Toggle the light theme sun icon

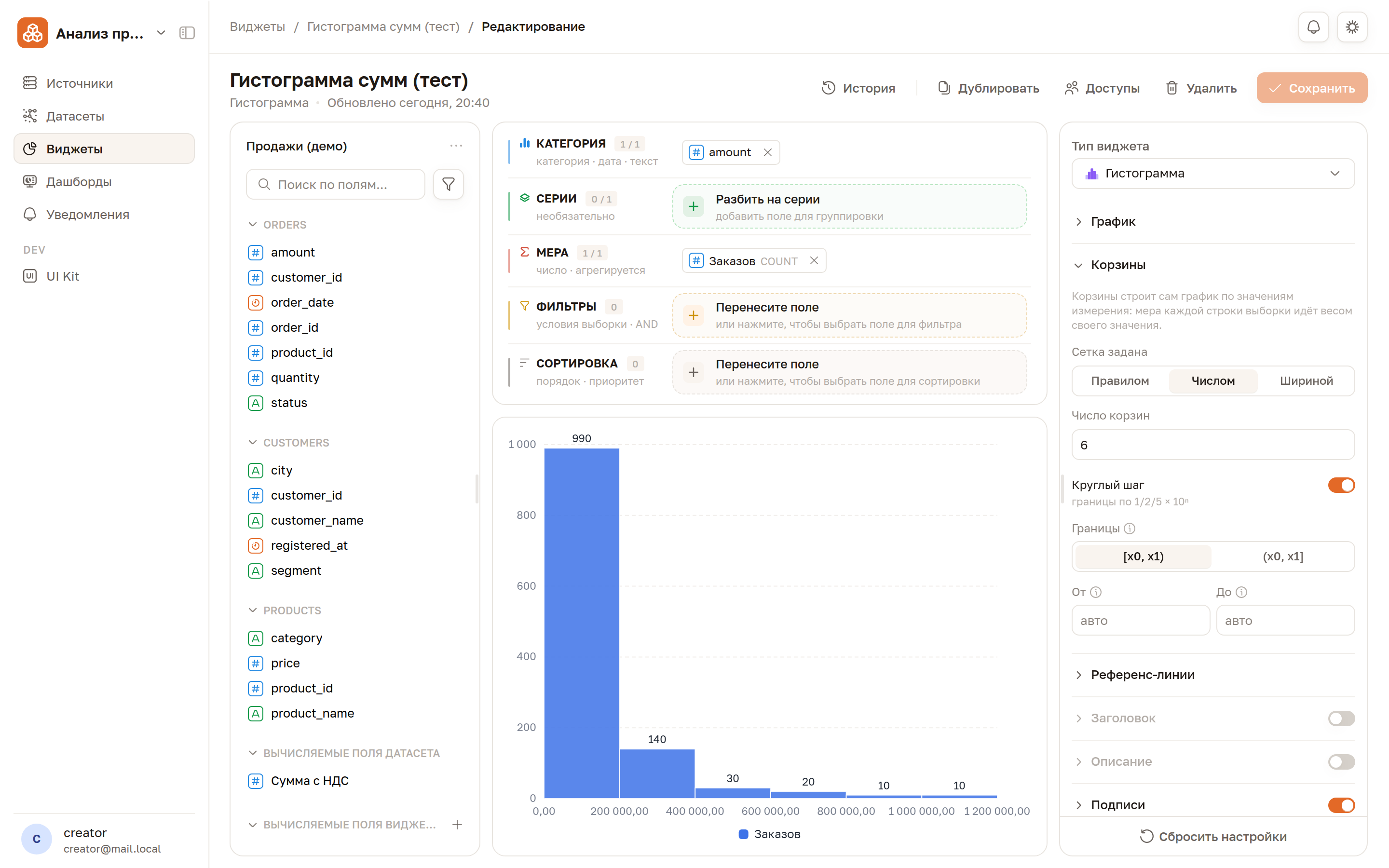pos(1352,27)
